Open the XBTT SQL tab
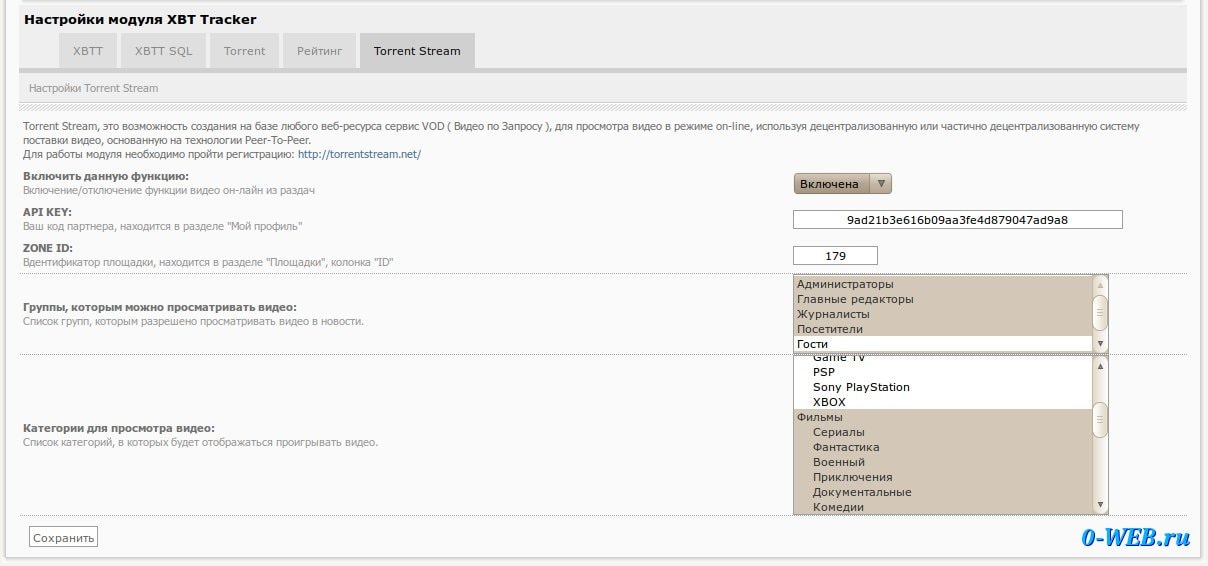The height and width of the screenshot is (566, 1208). 163,51
